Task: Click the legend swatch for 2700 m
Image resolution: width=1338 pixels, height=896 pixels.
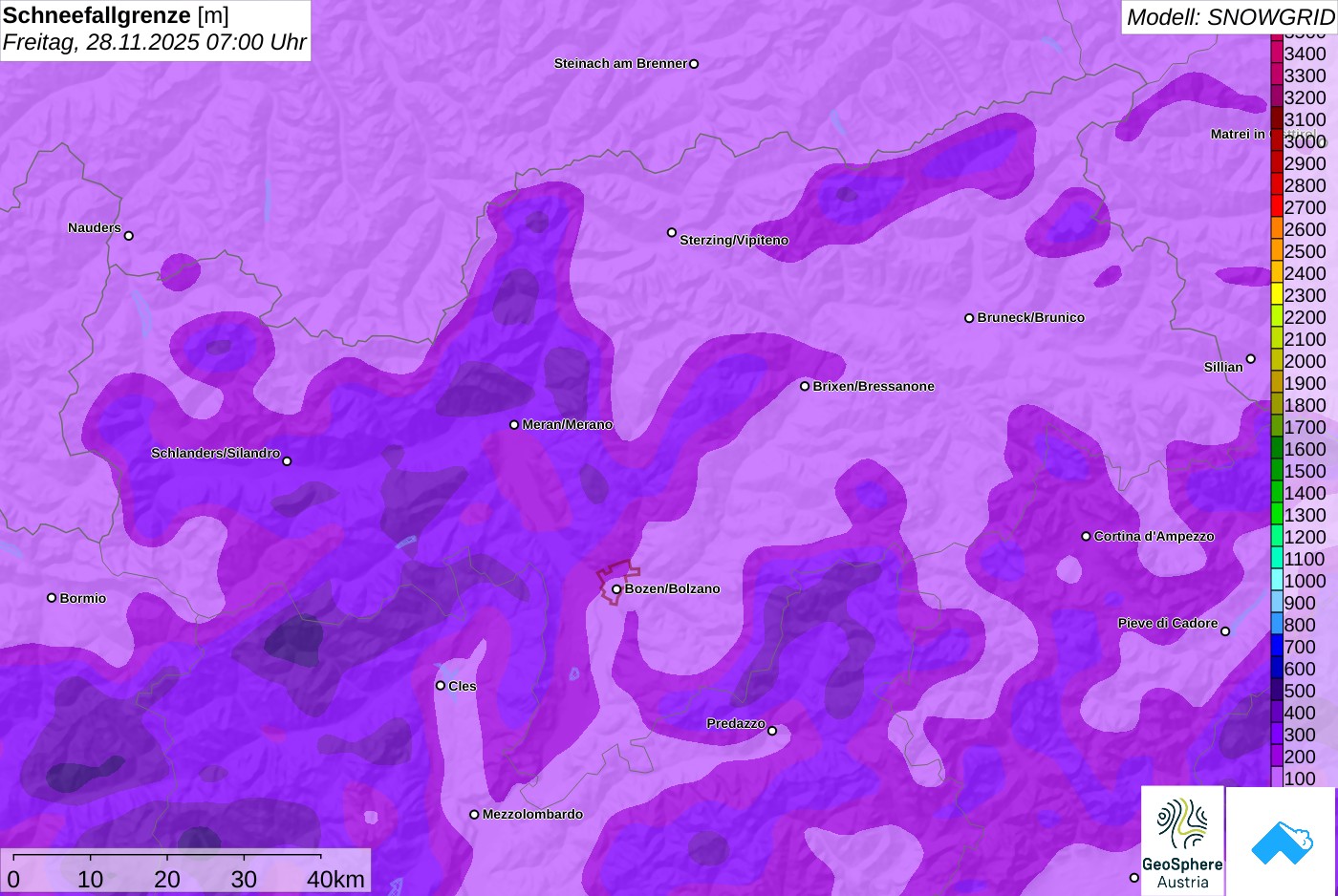Action: point(1276,206)
